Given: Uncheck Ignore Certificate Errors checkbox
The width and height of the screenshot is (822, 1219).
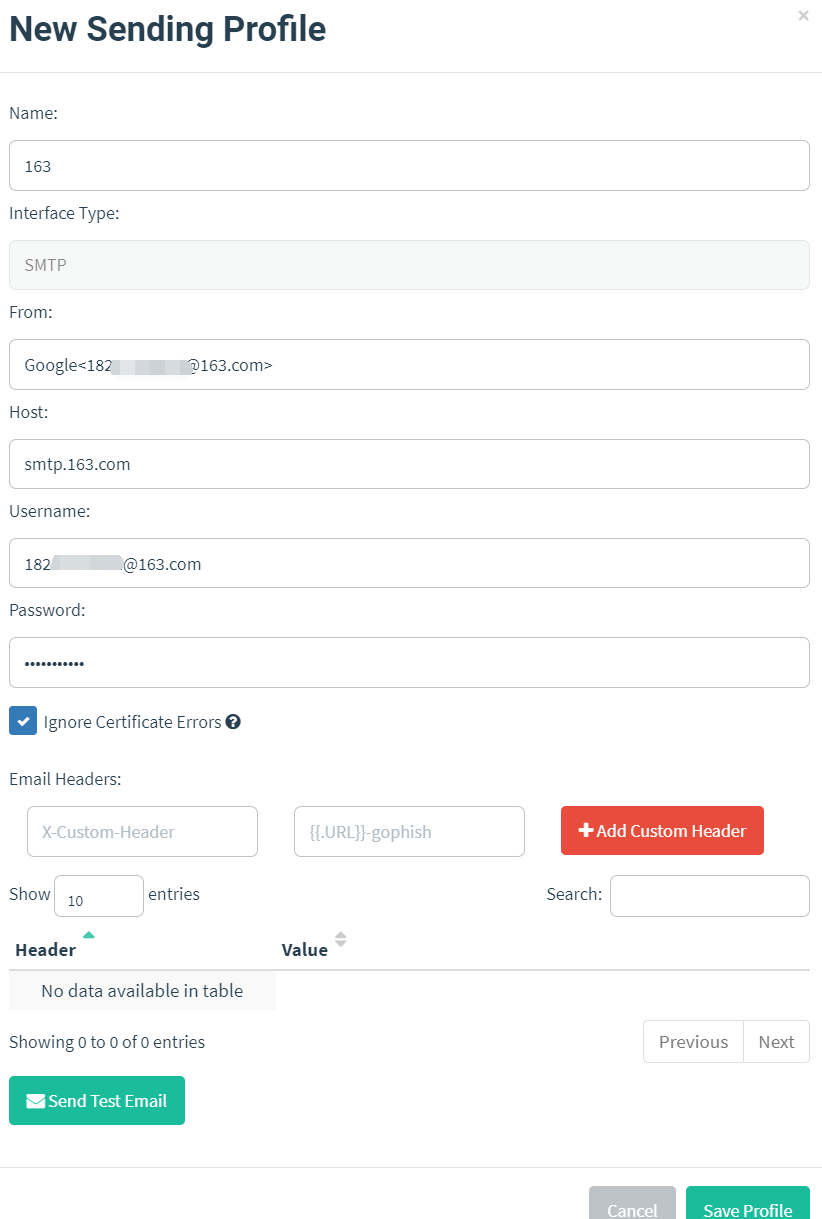Looking at the screenshot, I should [x=23, y=721].
